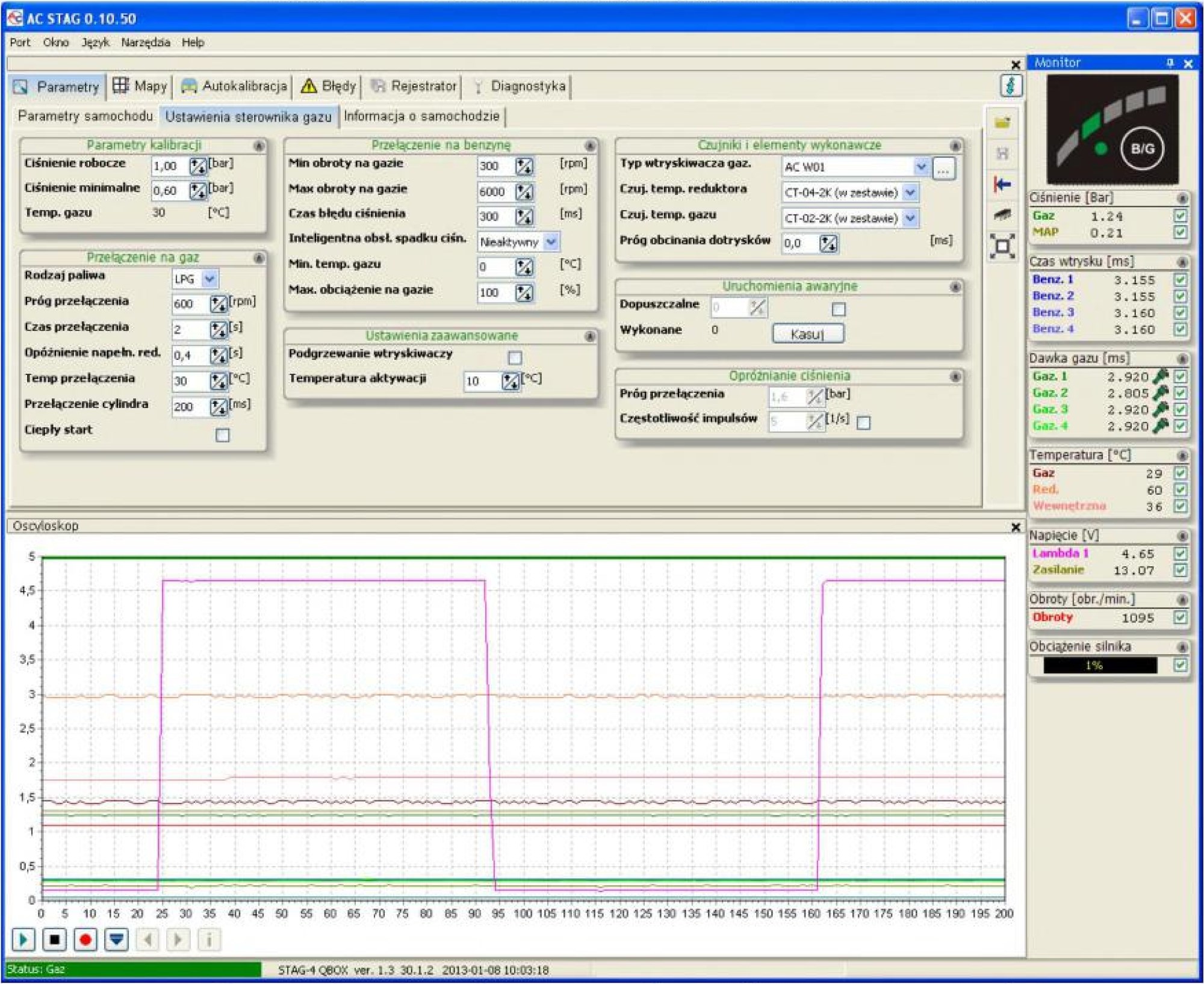
Task: Pin the Monitor panel
Action: (1170, 63)
